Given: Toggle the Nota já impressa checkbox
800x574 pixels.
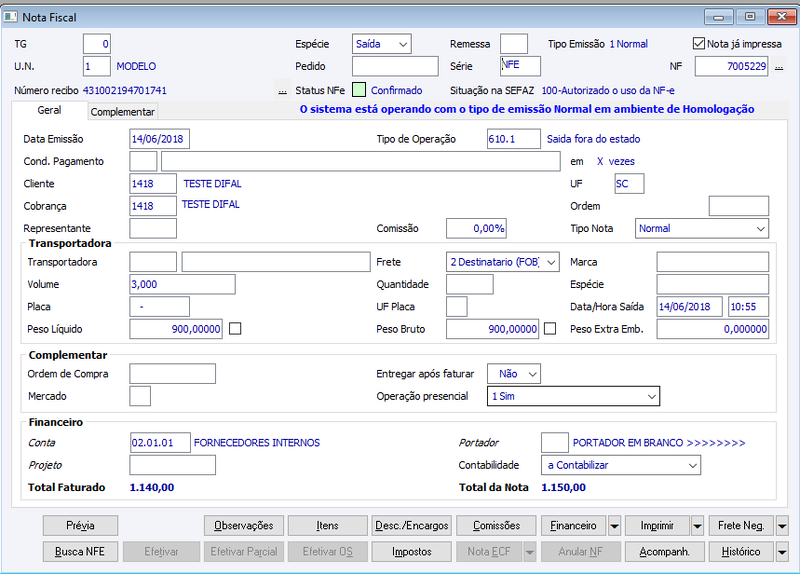Looking at the screenshot, I should click(698, 43).
